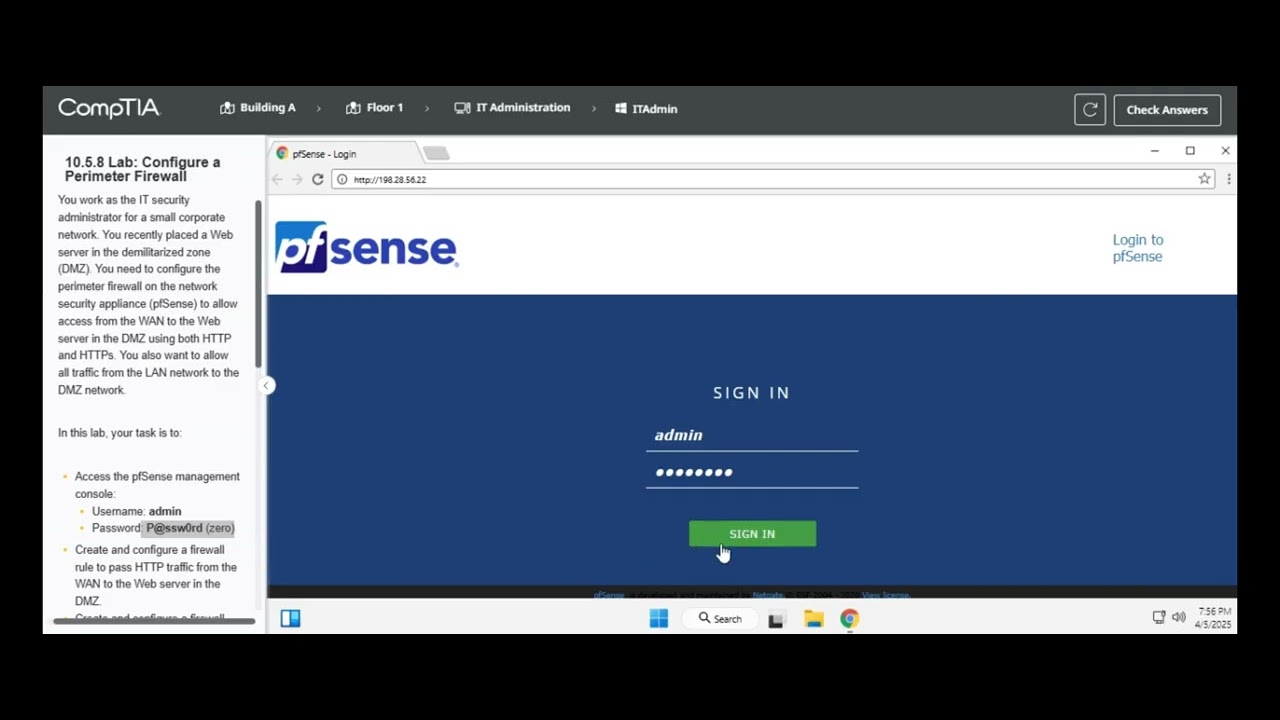Viewport: 1280px width, 720px height.
Task: Click the volume icon in system tray
Action: (1179, 618)
